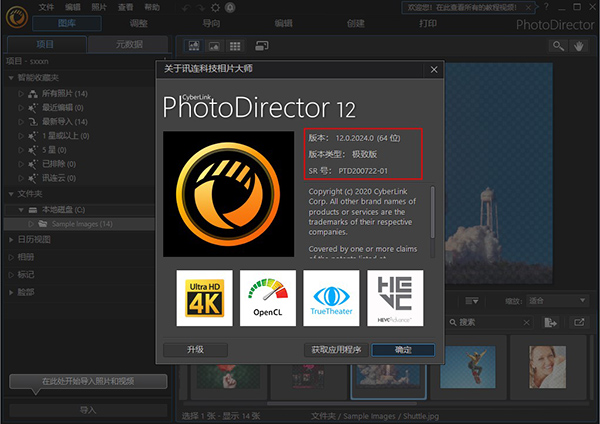The width and height of the screenshot is (600, 424).
Task: Clear the search field X
Action: tap(527, 323)
